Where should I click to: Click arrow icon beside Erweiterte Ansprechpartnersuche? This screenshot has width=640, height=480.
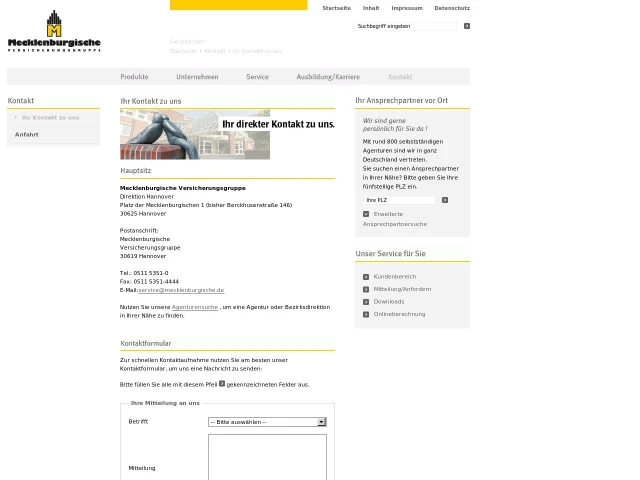[366, 214]
